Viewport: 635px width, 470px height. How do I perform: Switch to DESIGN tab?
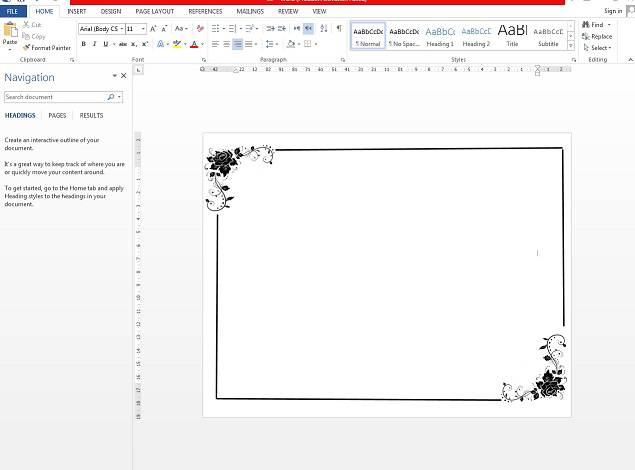[x=111, y=11]
